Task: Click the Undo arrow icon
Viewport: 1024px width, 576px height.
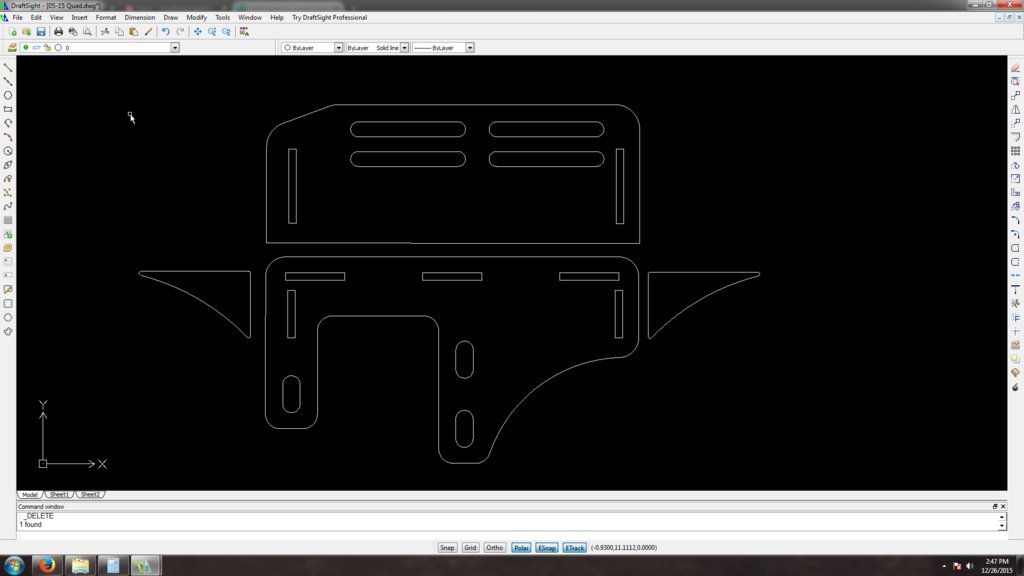Action: 166,31
